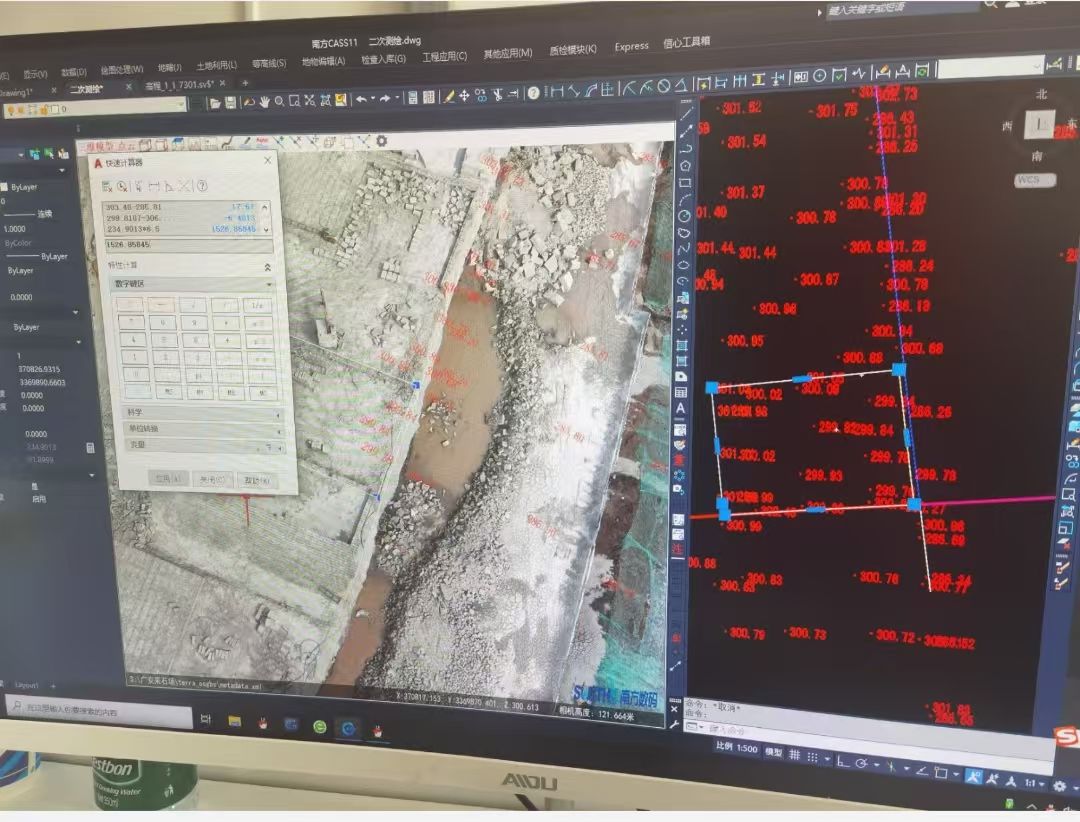Click the 1/x key on calculator keypad
This screenshot has width=1080, height=822.
(257, 305)
